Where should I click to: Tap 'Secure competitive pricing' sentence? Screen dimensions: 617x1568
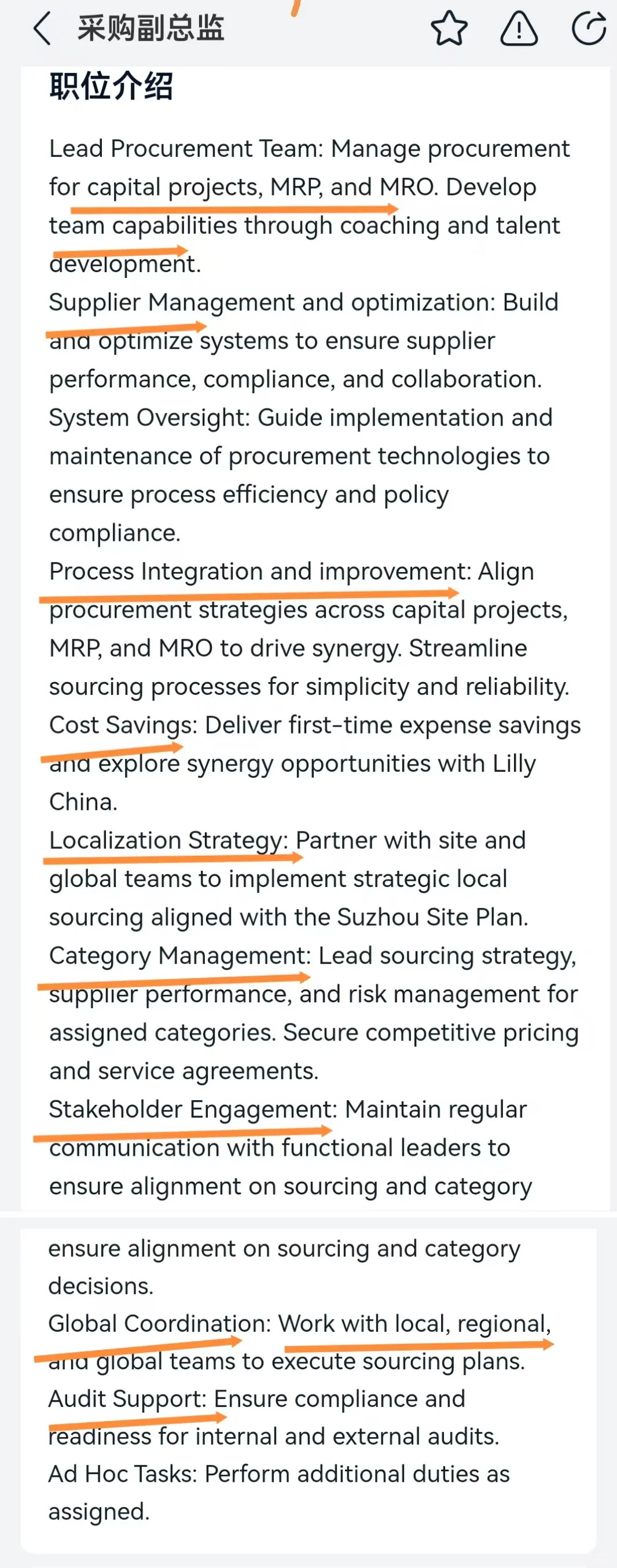(314, 1051)
